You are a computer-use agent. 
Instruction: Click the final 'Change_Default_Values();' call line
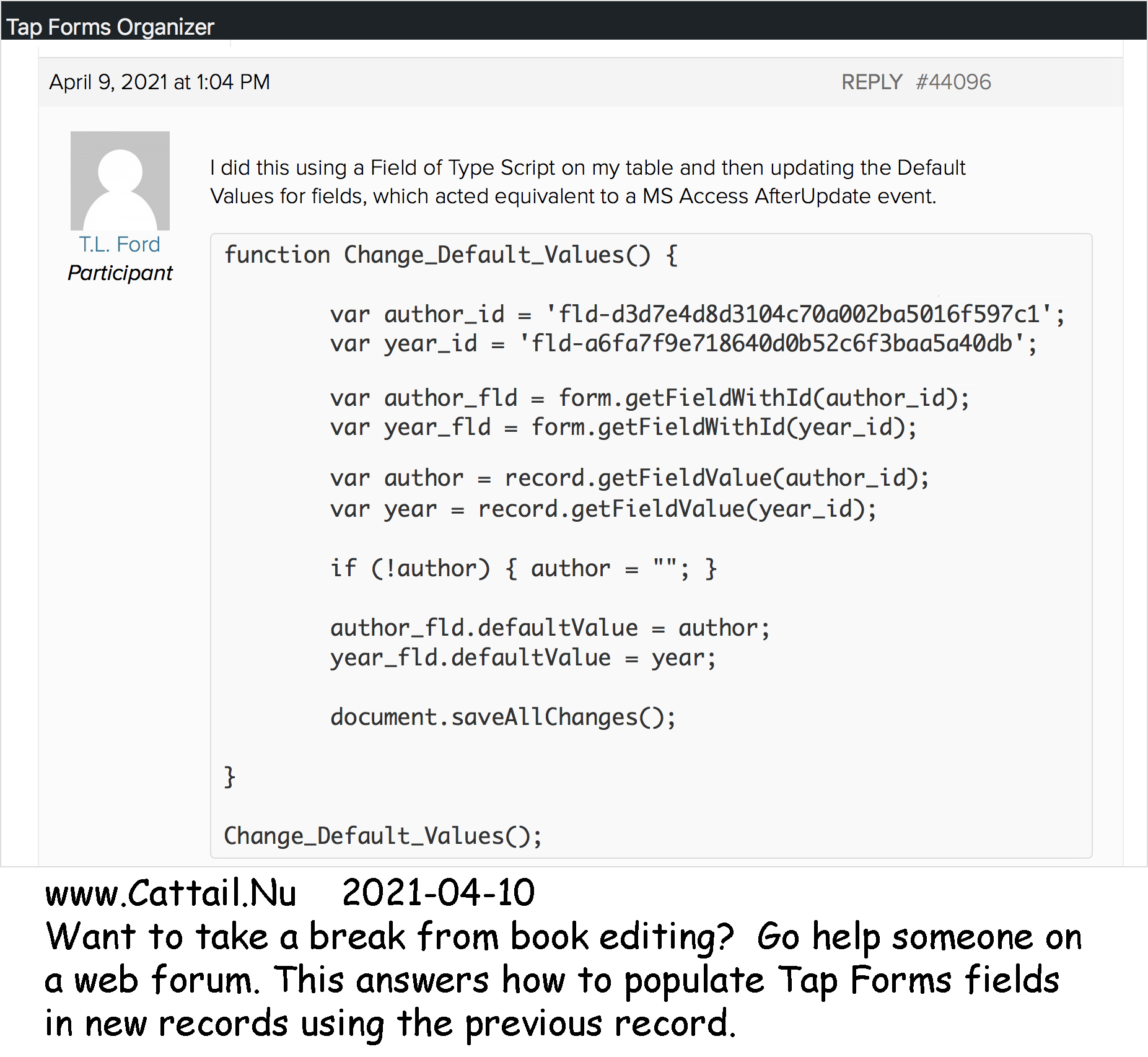tap(383, 836)
